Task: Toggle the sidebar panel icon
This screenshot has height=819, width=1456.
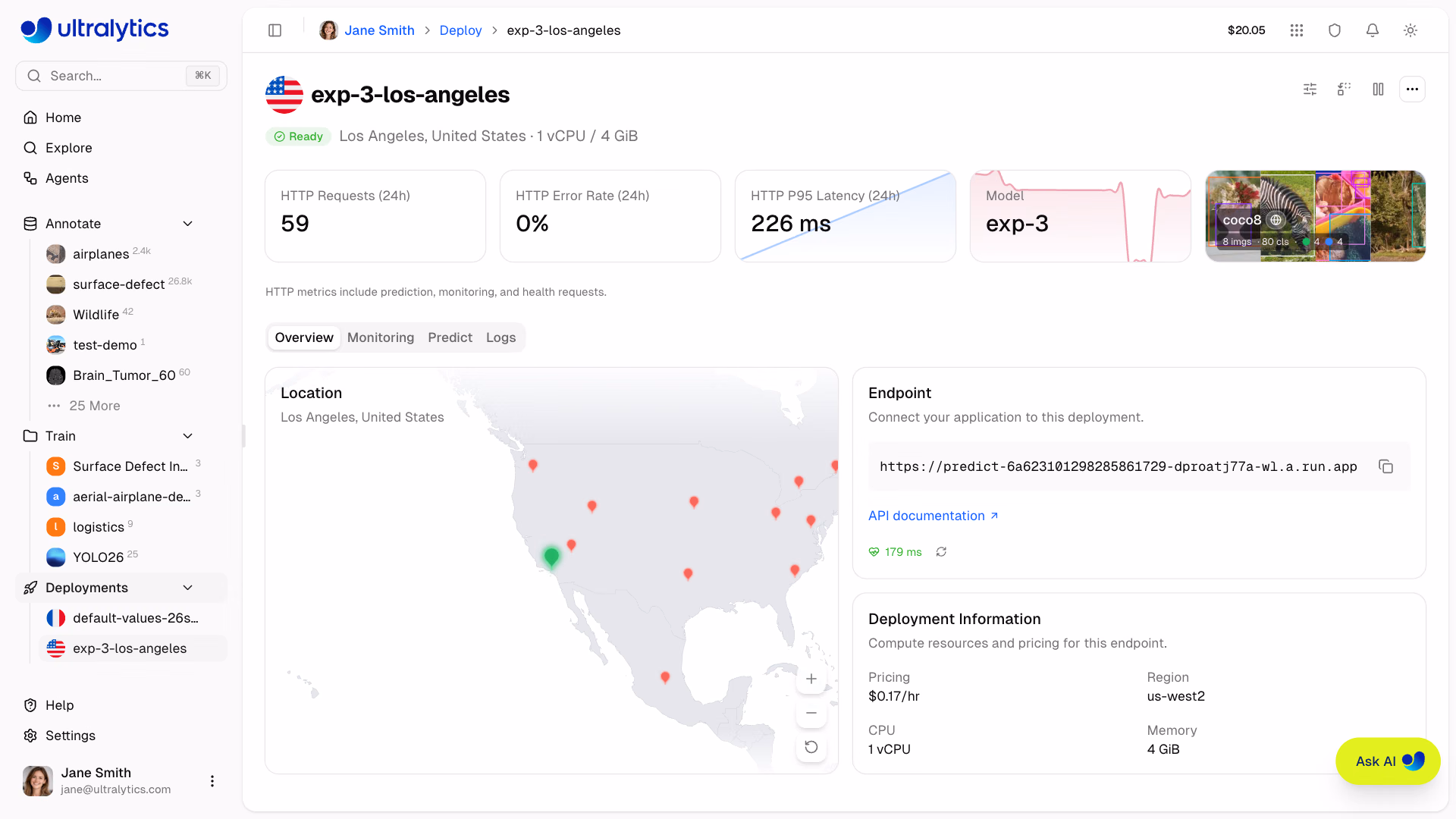Action: click(275, 30)
